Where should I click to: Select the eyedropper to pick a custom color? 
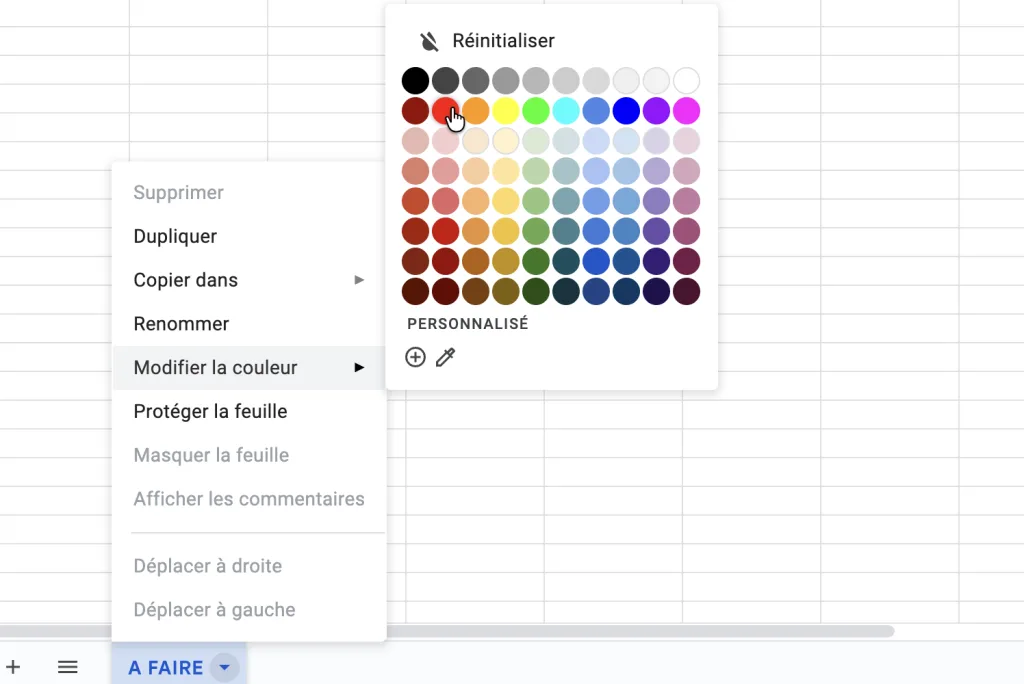[x=445, y=357]
